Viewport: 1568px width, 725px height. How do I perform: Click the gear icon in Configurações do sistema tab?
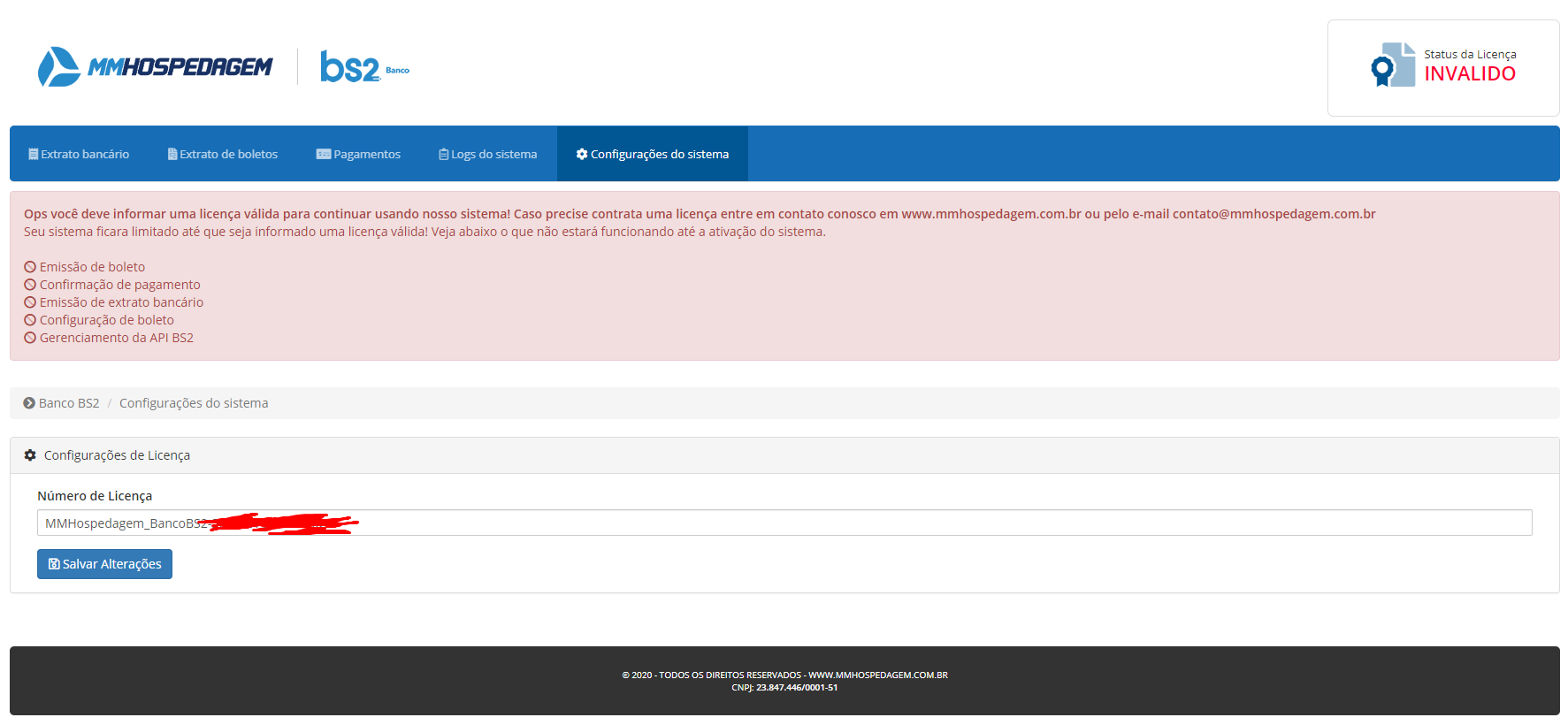[582, 154]
